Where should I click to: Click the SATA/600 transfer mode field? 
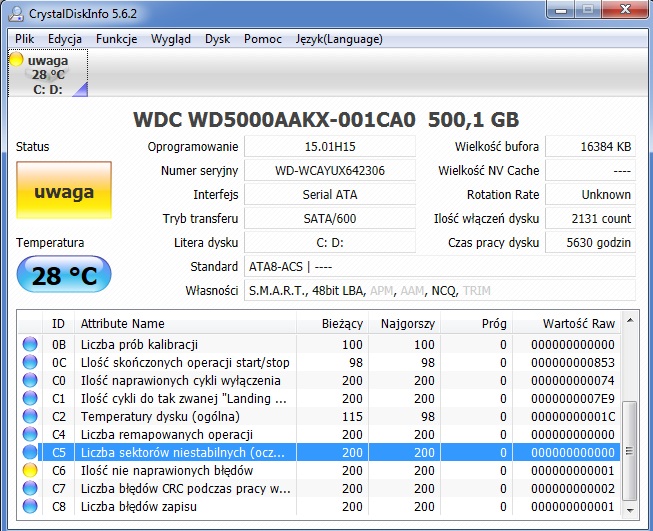pos(330,219)
